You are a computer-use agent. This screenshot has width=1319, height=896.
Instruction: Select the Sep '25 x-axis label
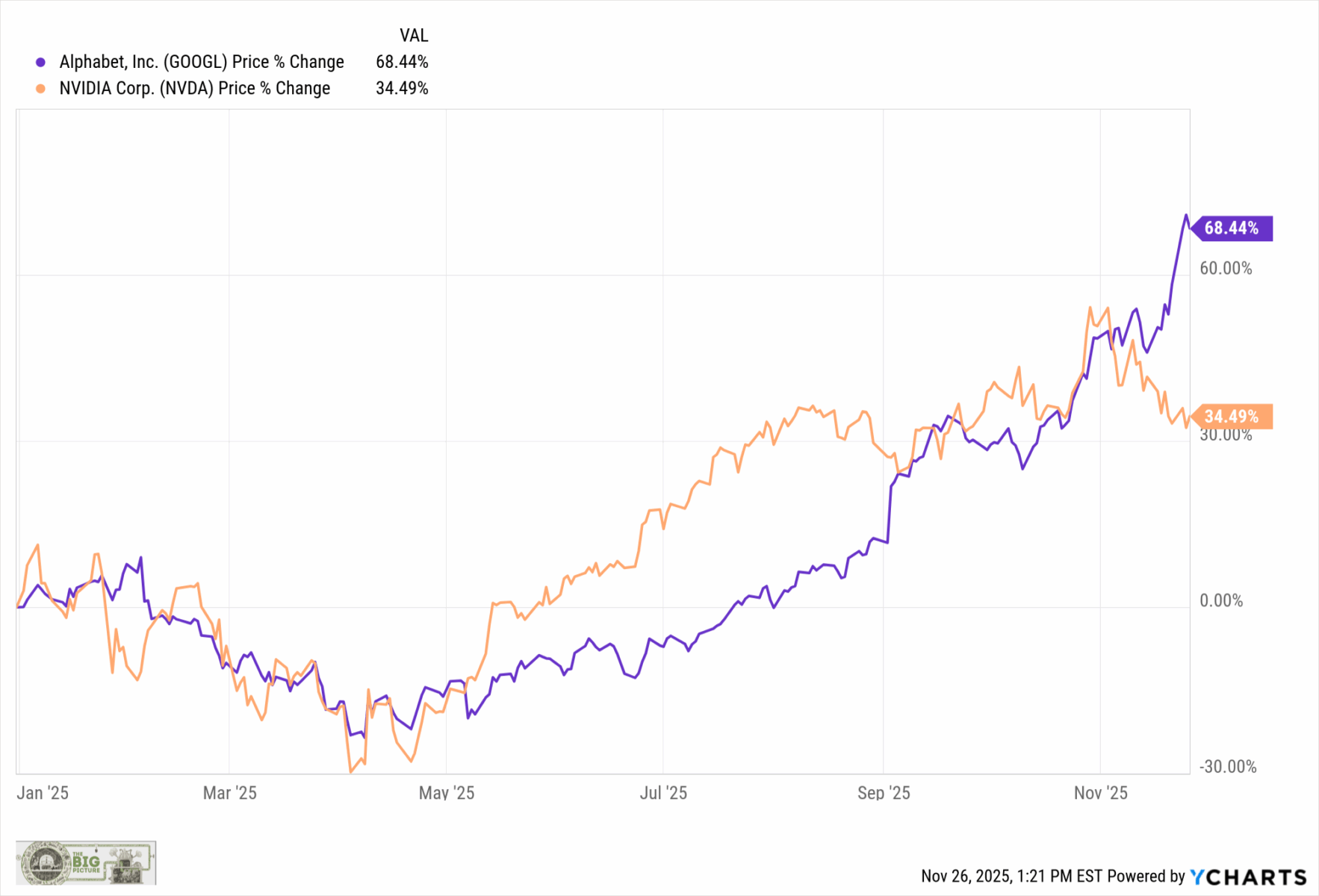pyautogui.click(x=884, y=793)
